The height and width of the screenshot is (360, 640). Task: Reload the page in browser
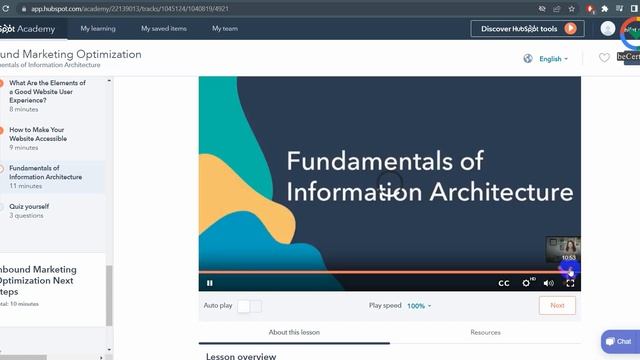tap(6, 8)
